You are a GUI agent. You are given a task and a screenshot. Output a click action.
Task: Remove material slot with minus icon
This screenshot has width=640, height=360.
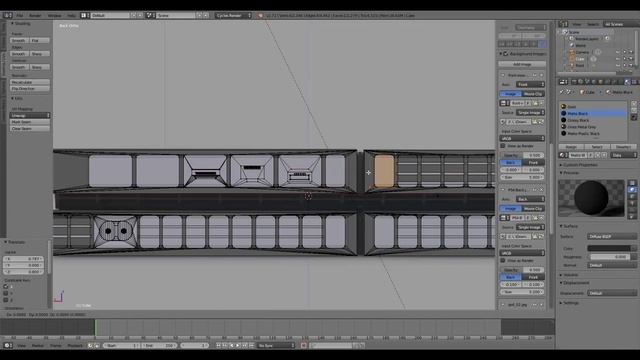(x=634, y=111)
